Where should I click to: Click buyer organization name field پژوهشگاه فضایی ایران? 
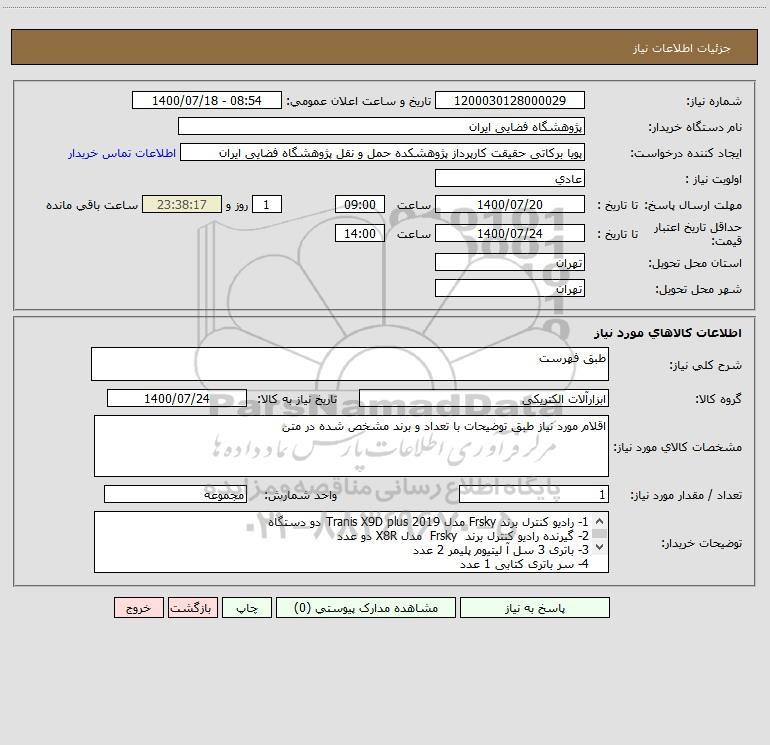click(381, 127)
